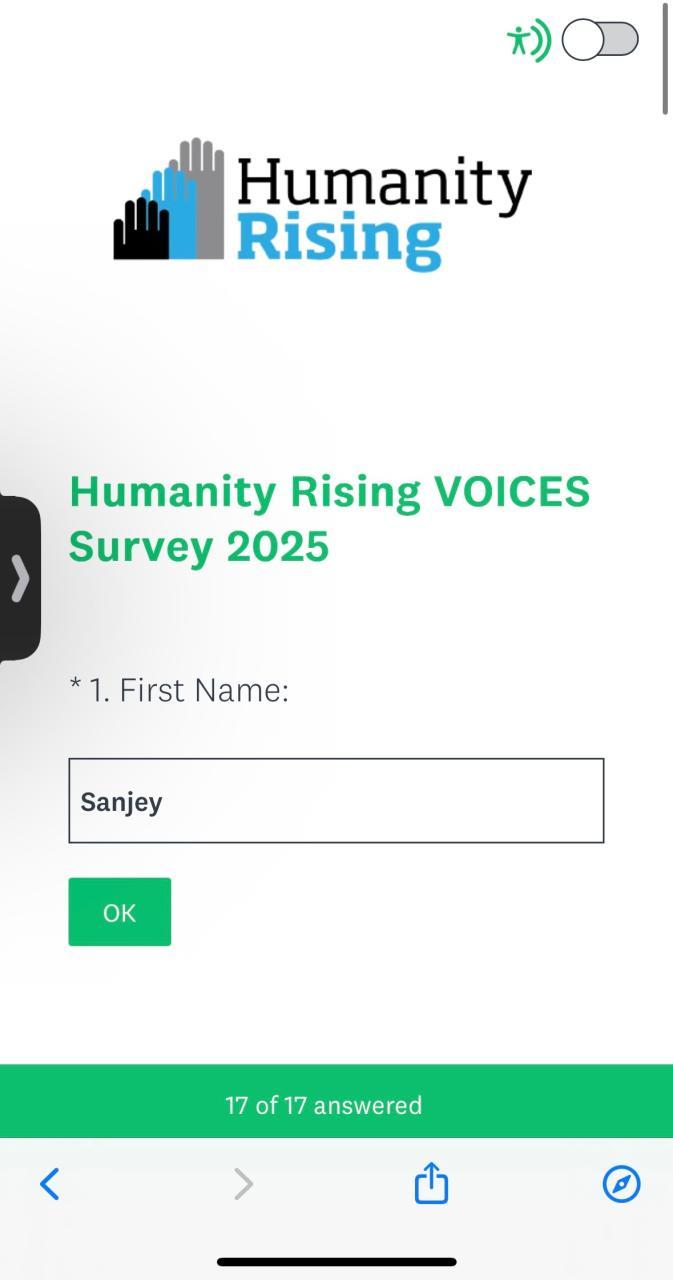This screenshot has height=1280, width=673.
Task: Click the black hand in the logo
Action: (x=134, y=230)
